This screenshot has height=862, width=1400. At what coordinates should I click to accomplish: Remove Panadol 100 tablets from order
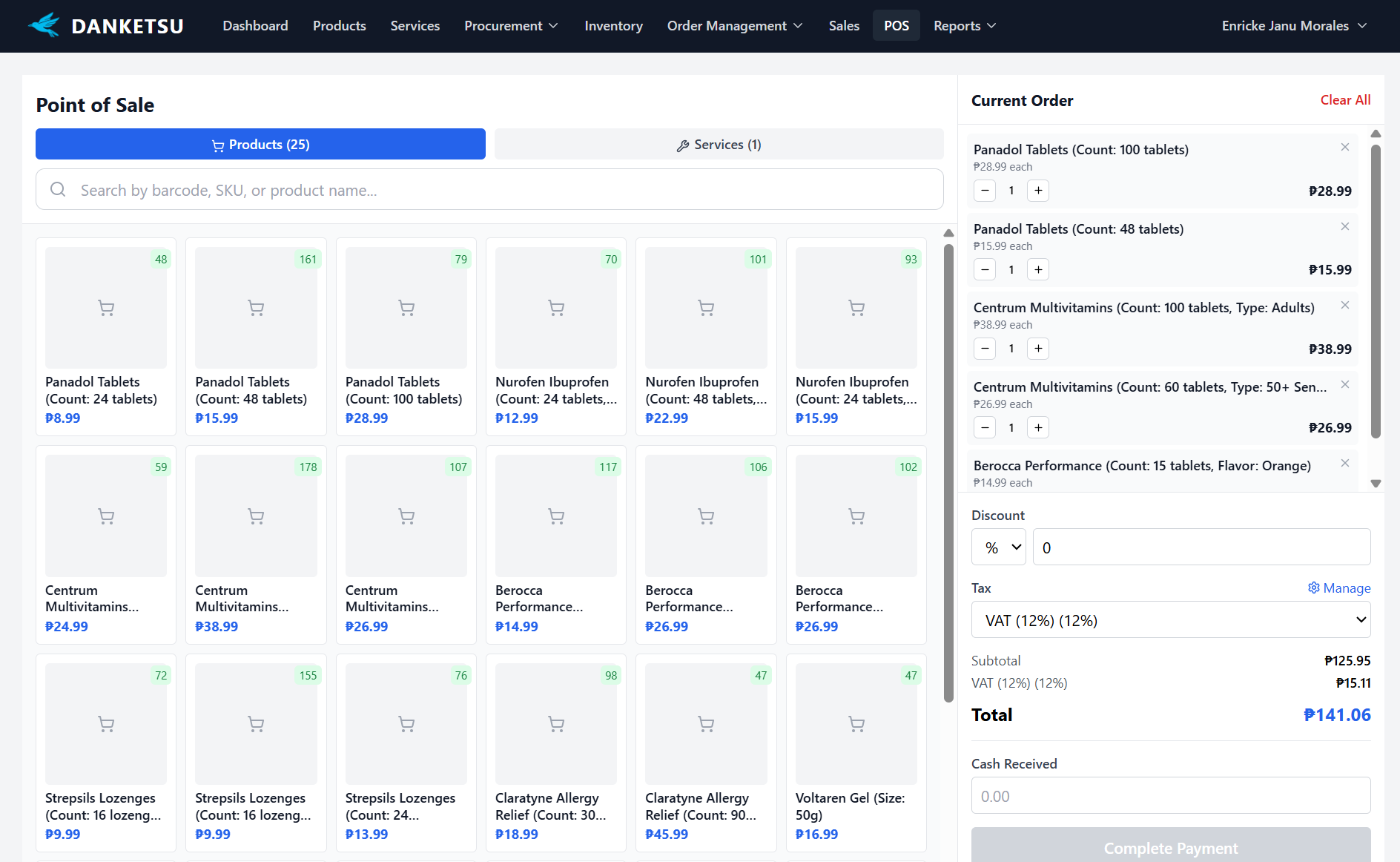click(x=1344, y=148)
